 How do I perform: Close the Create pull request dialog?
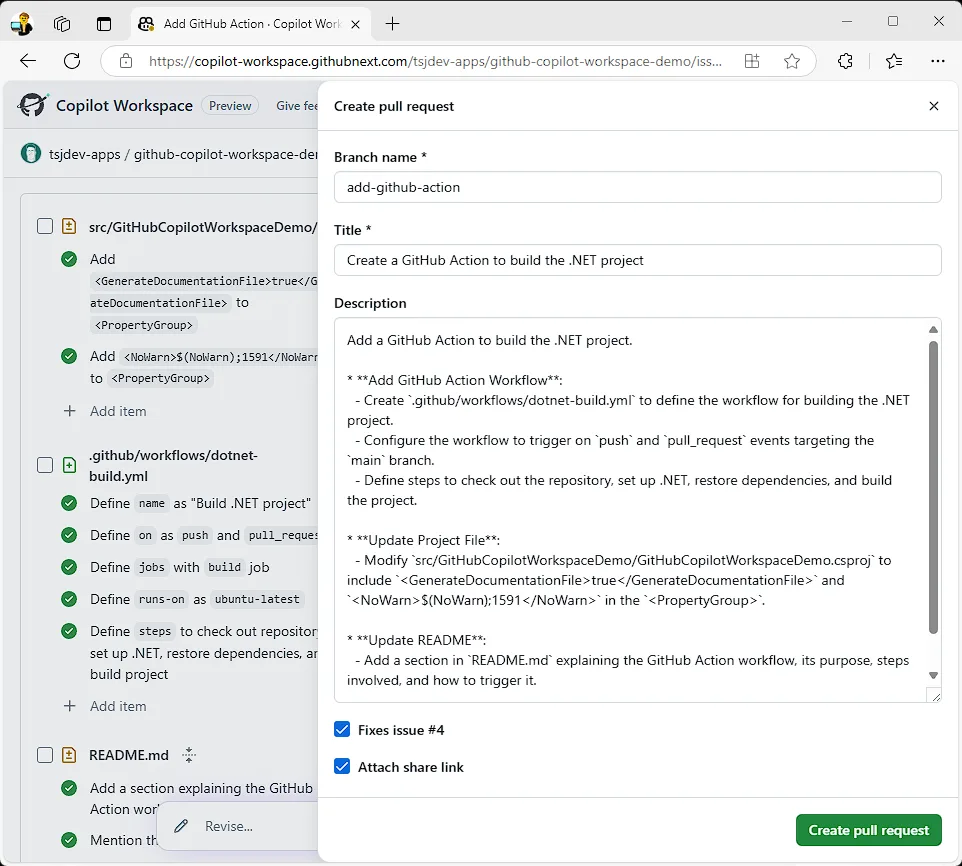coord(933,106)
